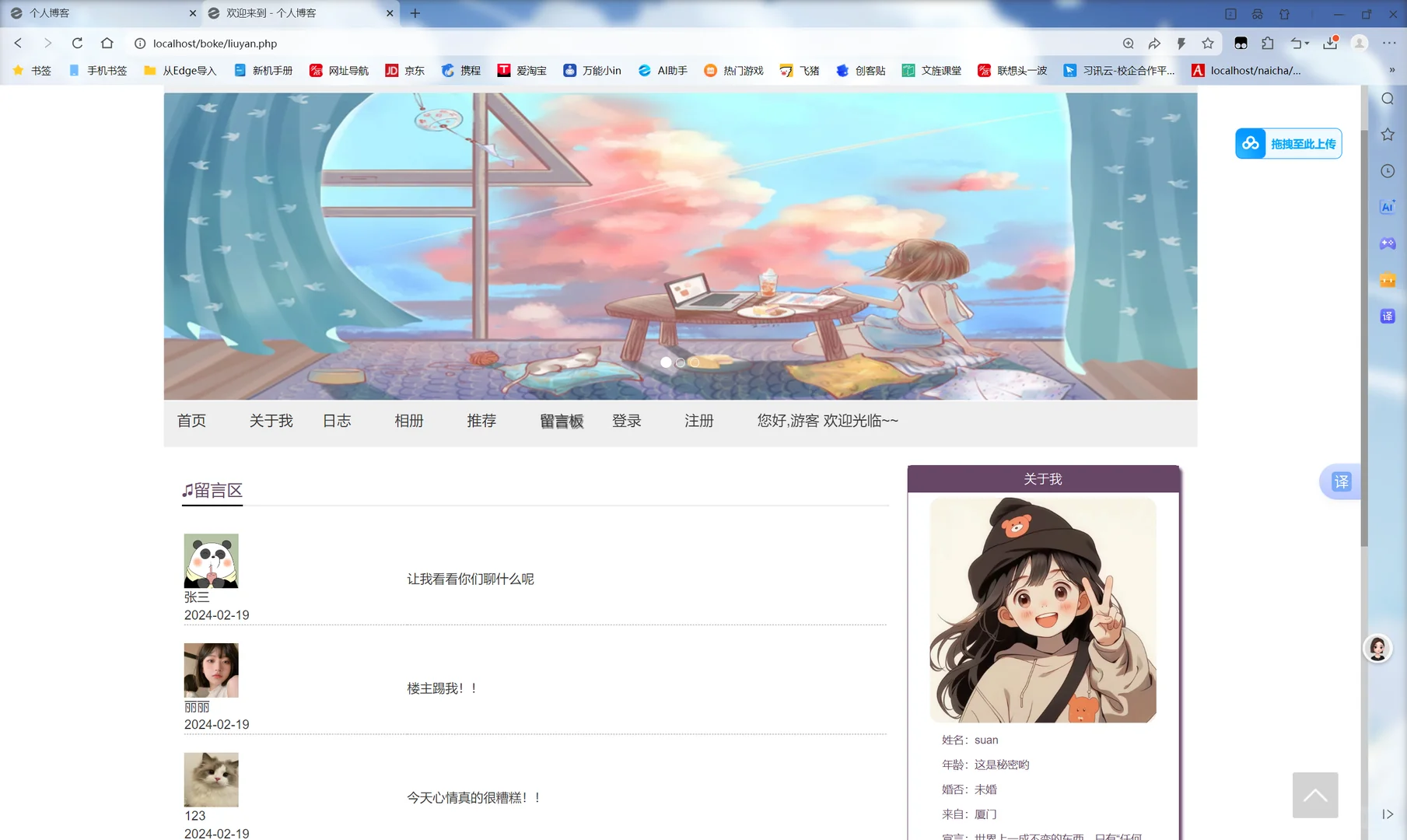Open the 登录 page link

tap(627, 421)
